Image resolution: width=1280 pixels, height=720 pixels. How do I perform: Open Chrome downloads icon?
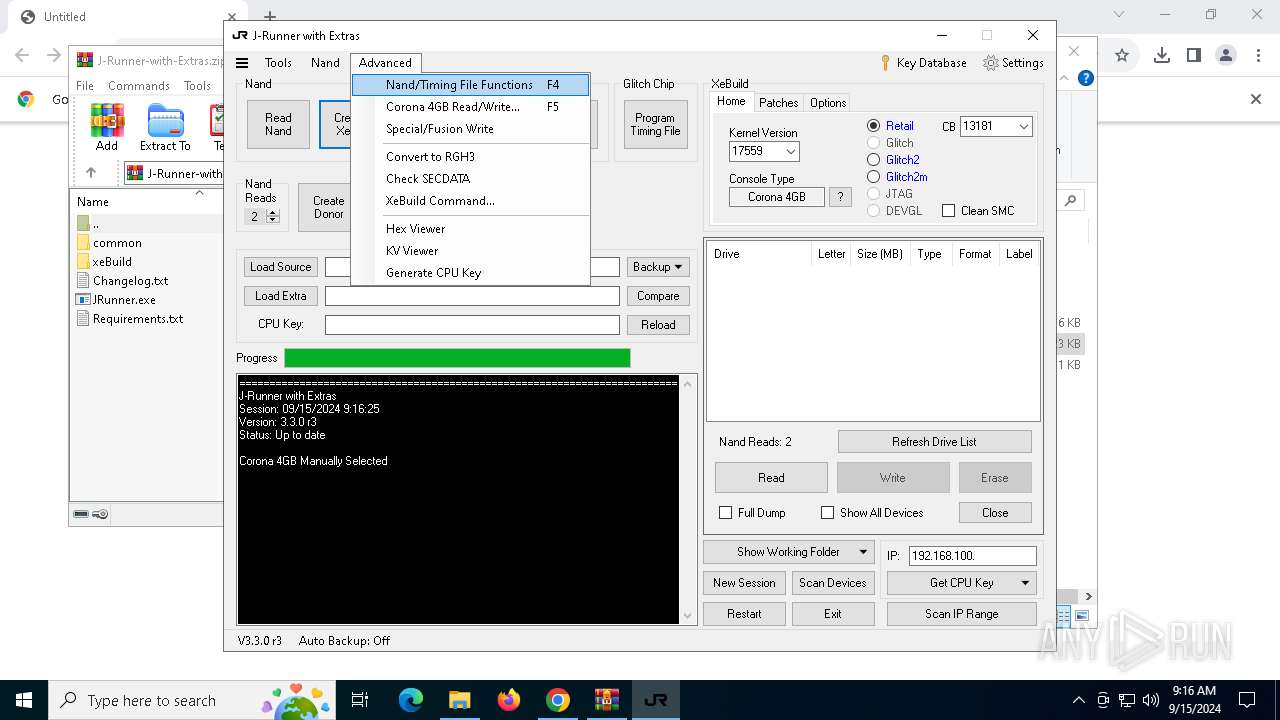[x=1161, y=55]
